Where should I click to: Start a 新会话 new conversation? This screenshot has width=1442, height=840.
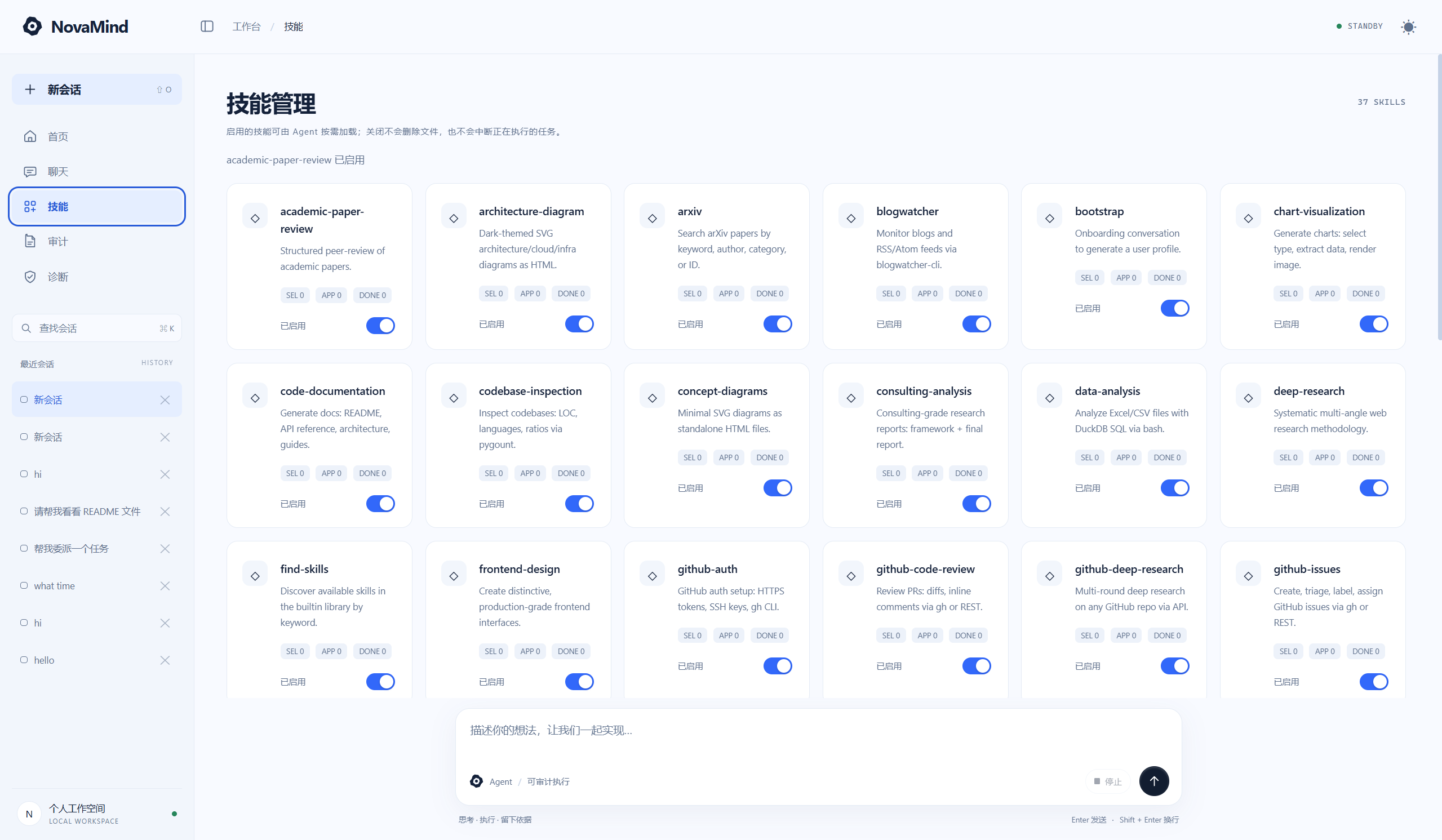click(97, 89)
